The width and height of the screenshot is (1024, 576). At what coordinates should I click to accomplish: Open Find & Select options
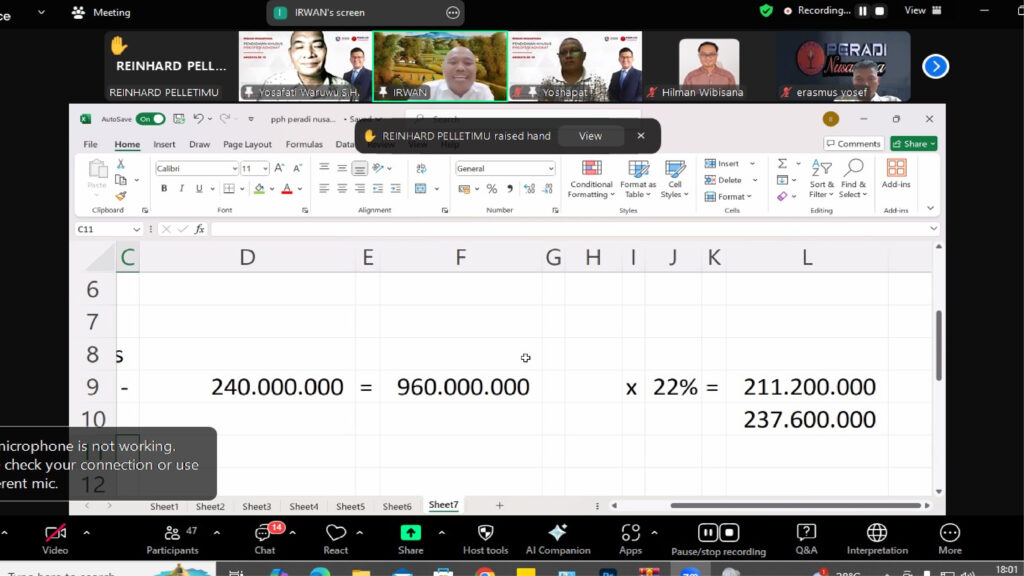click(853, 179)
